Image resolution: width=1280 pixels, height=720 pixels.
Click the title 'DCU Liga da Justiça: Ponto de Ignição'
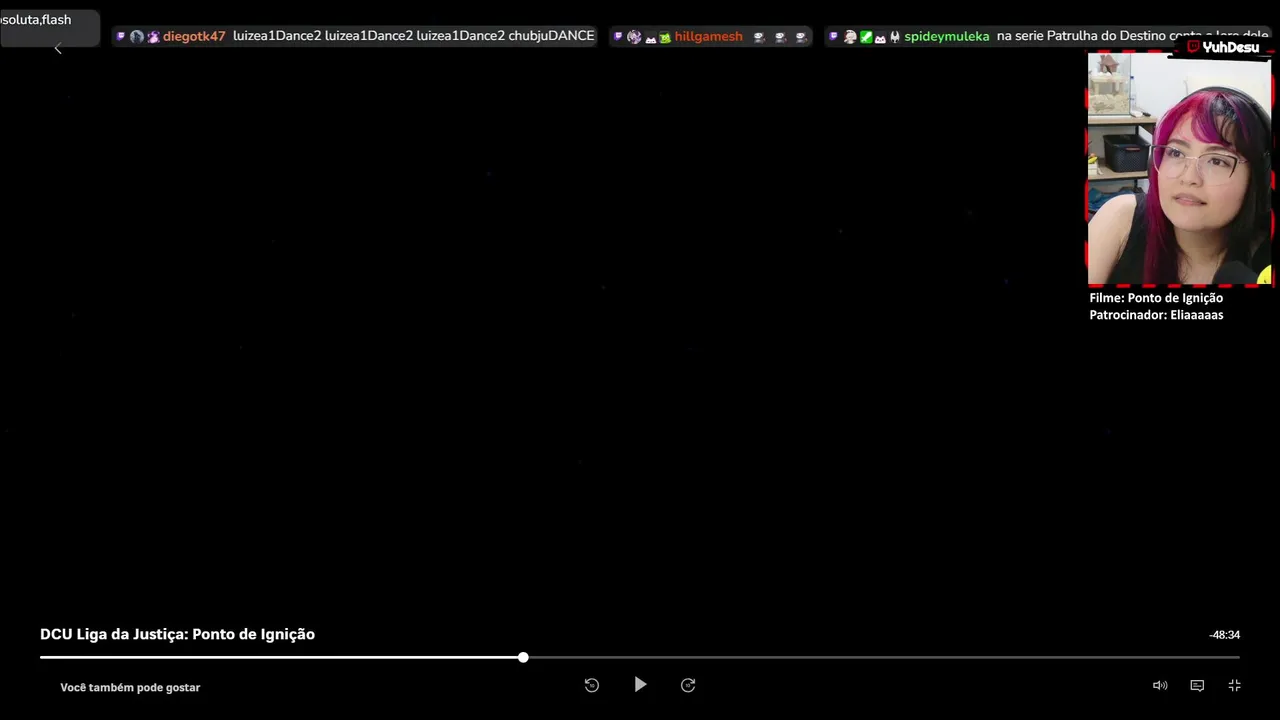coord(177,634)
